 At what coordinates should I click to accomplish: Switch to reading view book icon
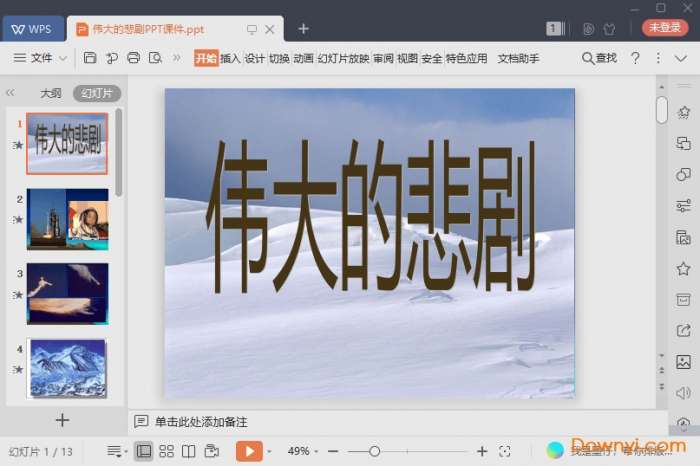[188, 451]
